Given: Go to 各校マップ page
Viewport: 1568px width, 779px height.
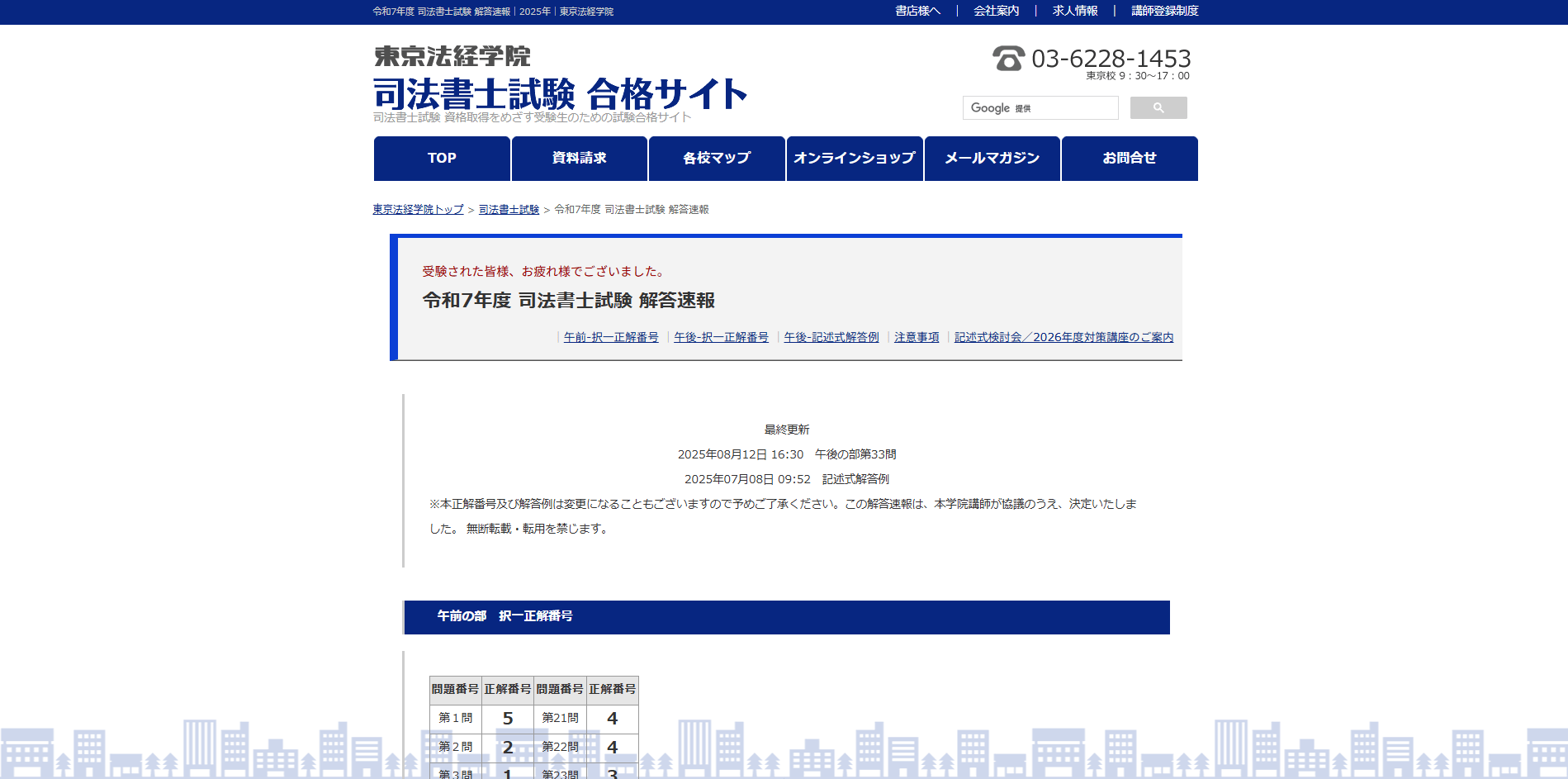Looking at the screenshot, I should (x=717, y=159).
